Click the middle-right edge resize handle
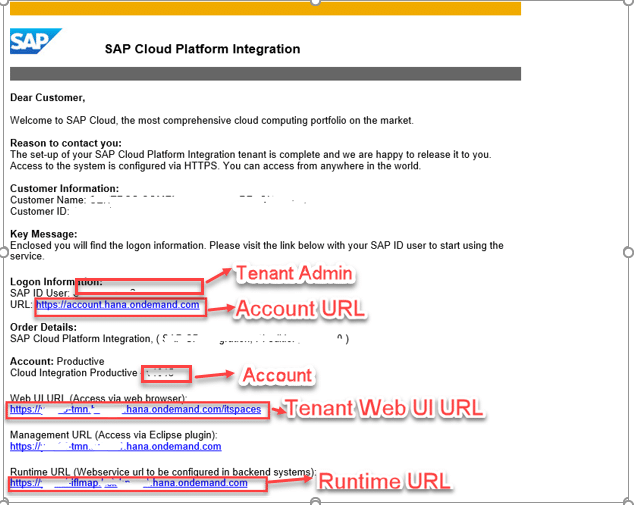 pyautogui.click(x=630, y=252)
